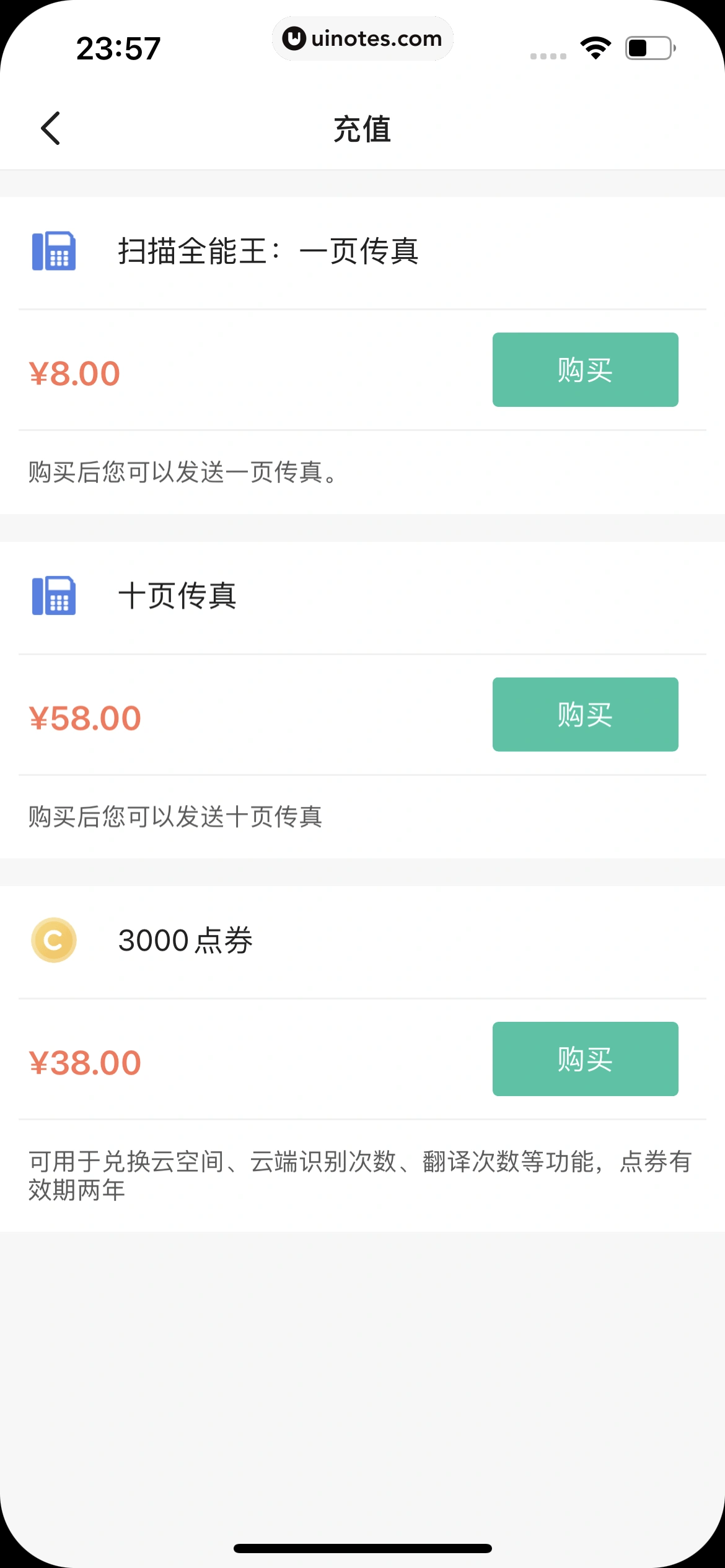Viewport: 725px width, 1568px height.
Task: Buy the ¥38.00 3000 points package
Action: (585, 1059)
